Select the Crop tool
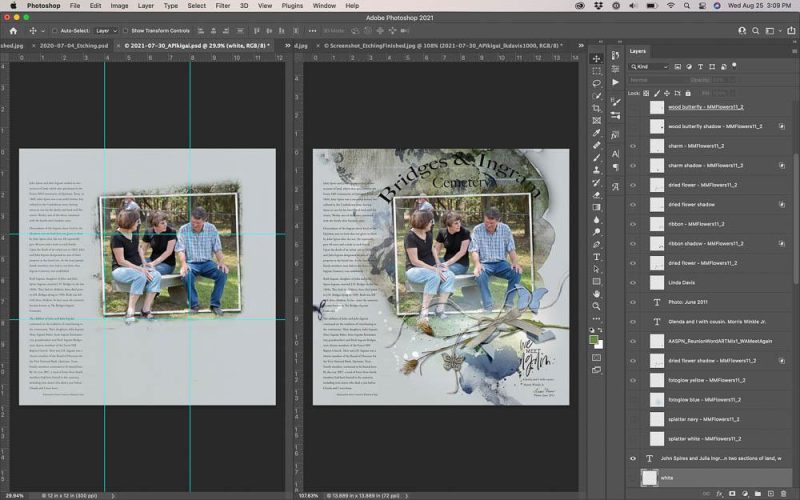Viewport: 800px width, 500px height. click(x=596, y=108)
